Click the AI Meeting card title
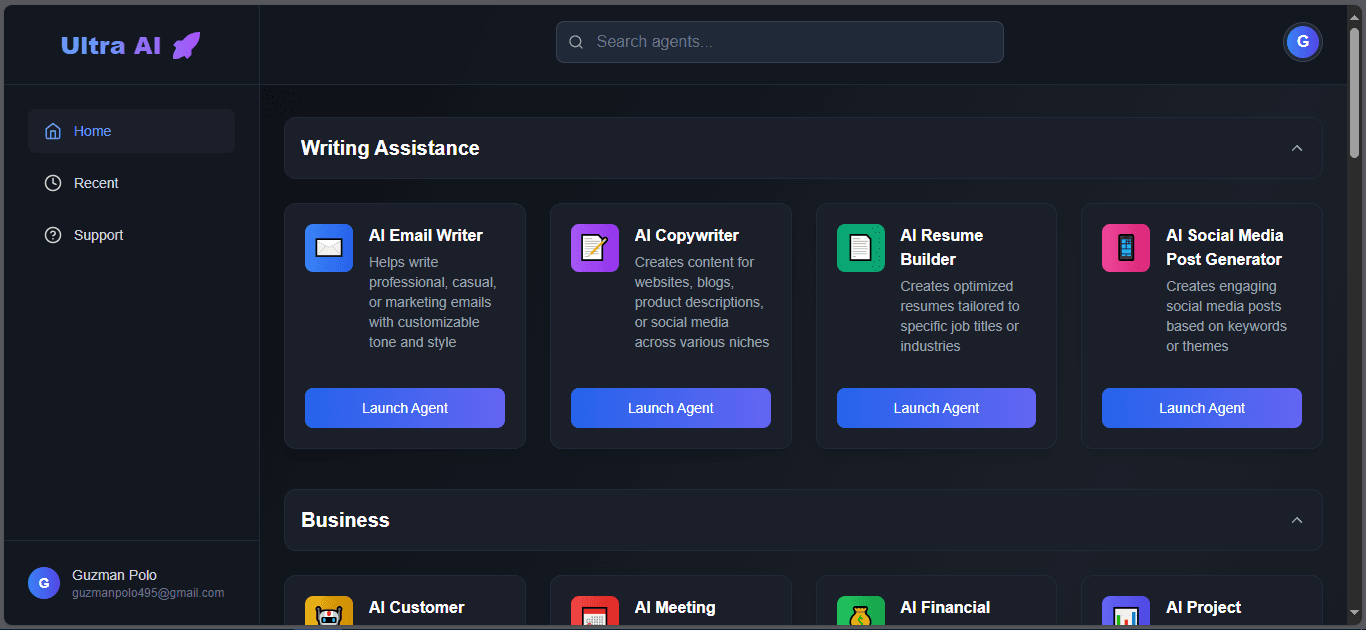Viewport: 1366px width, 630px height. [x=675, y=607]
